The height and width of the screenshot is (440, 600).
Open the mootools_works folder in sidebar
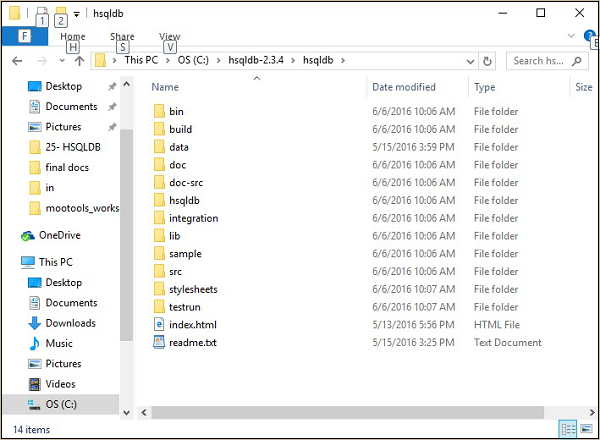pos(82,208)
